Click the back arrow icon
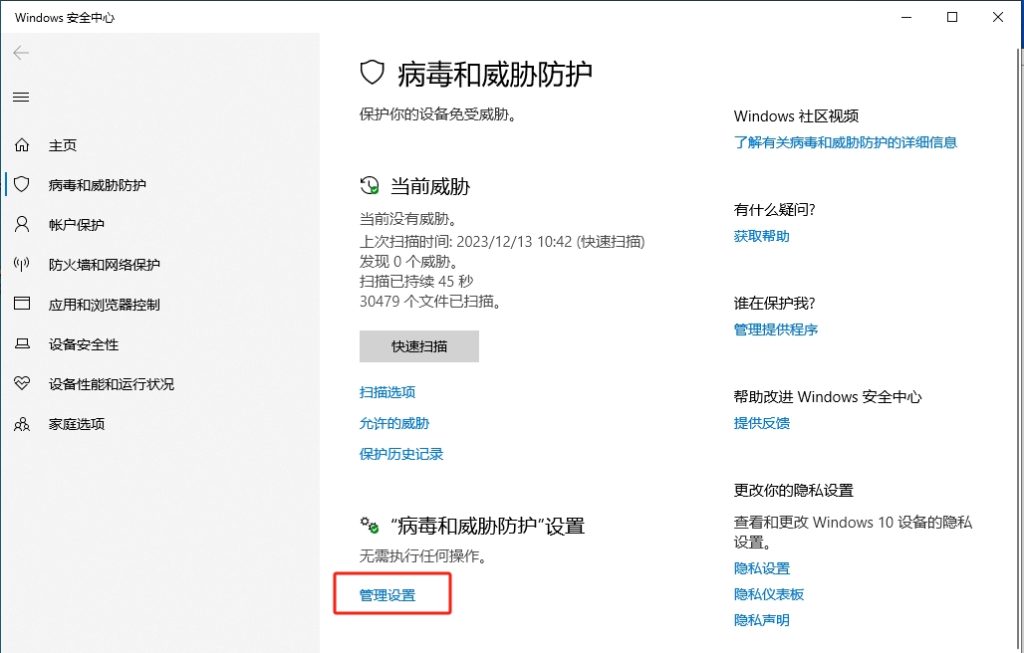 [21, 53]
